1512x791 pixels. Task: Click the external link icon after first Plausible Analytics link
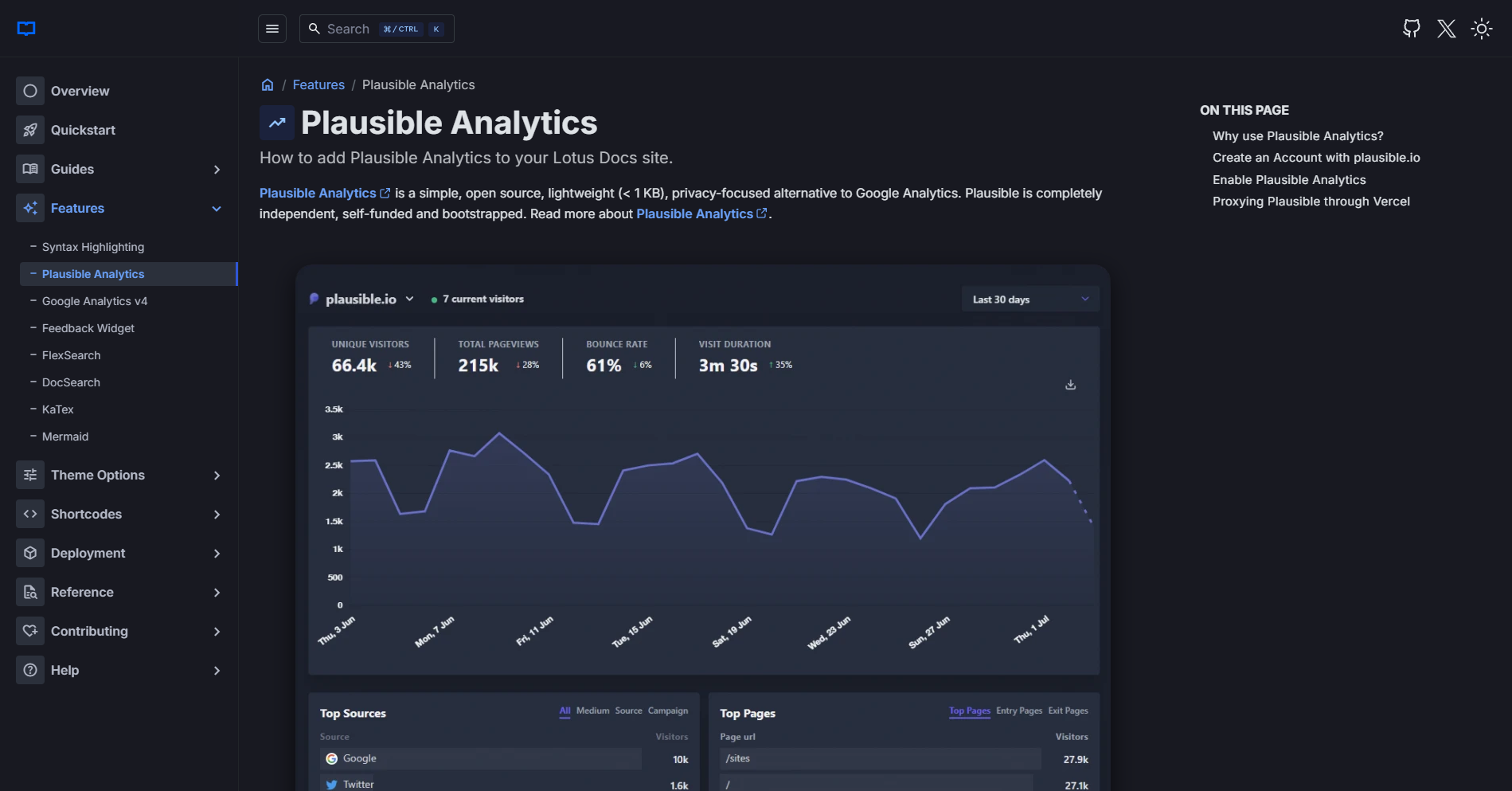(x=385, y=193)
